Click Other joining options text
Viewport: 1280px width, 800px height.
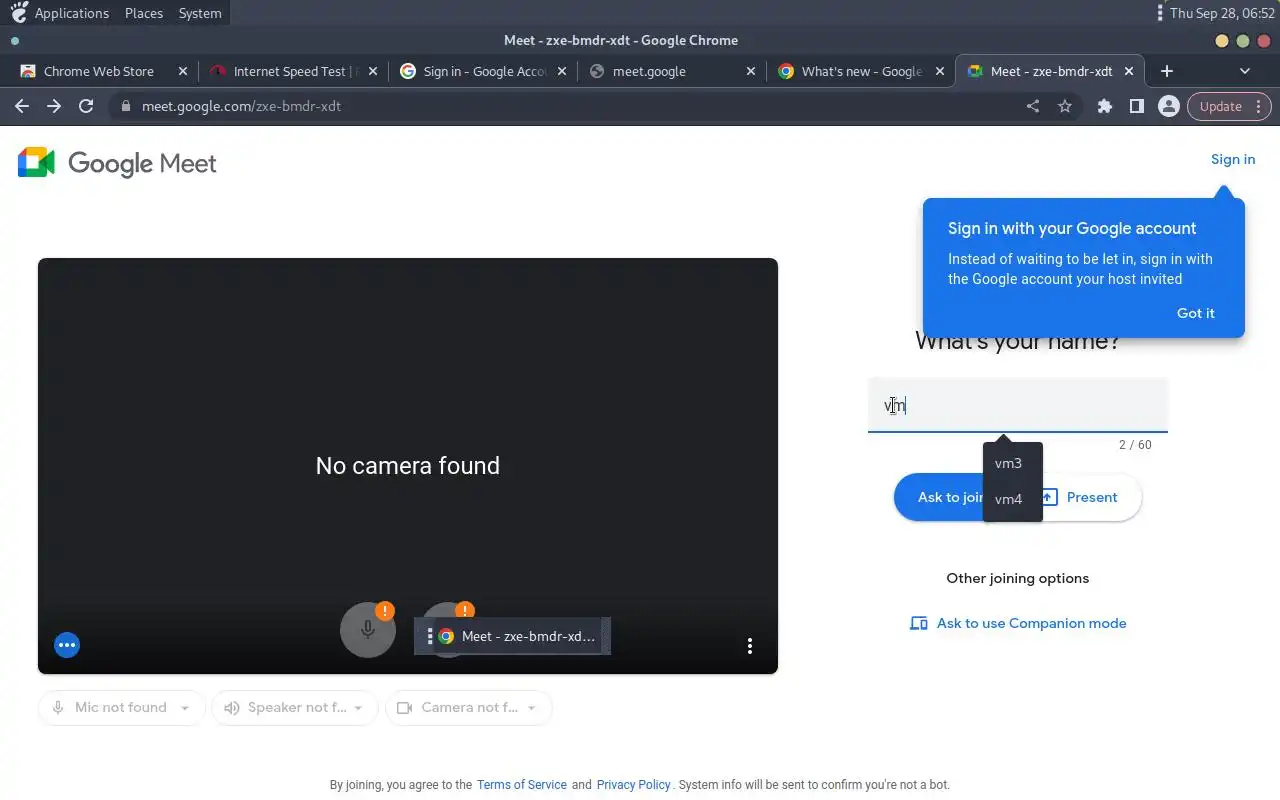coord(1017,578)
